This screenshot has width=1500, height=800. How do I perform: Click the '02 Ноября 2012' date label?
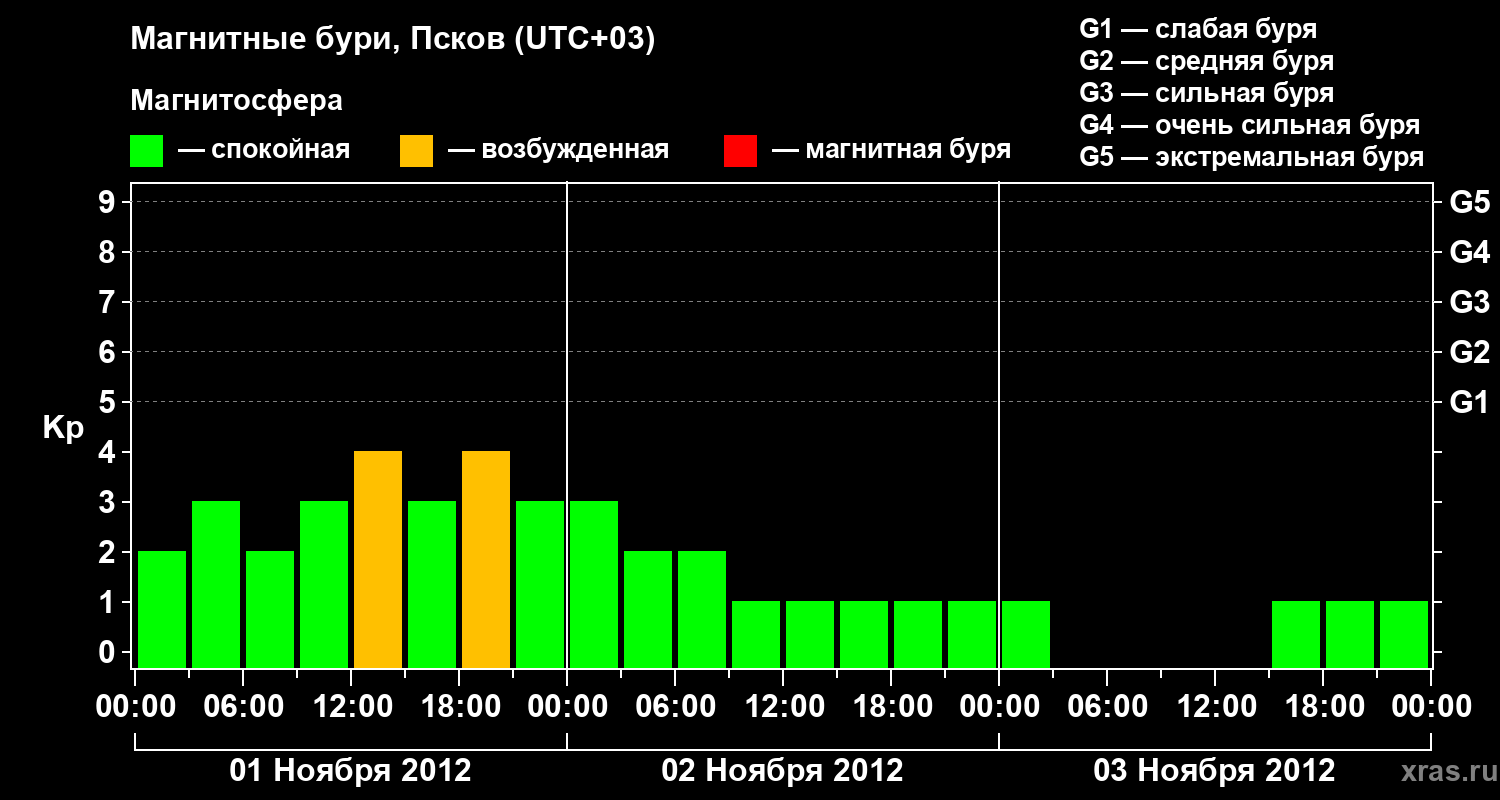[x=783, y=770]
